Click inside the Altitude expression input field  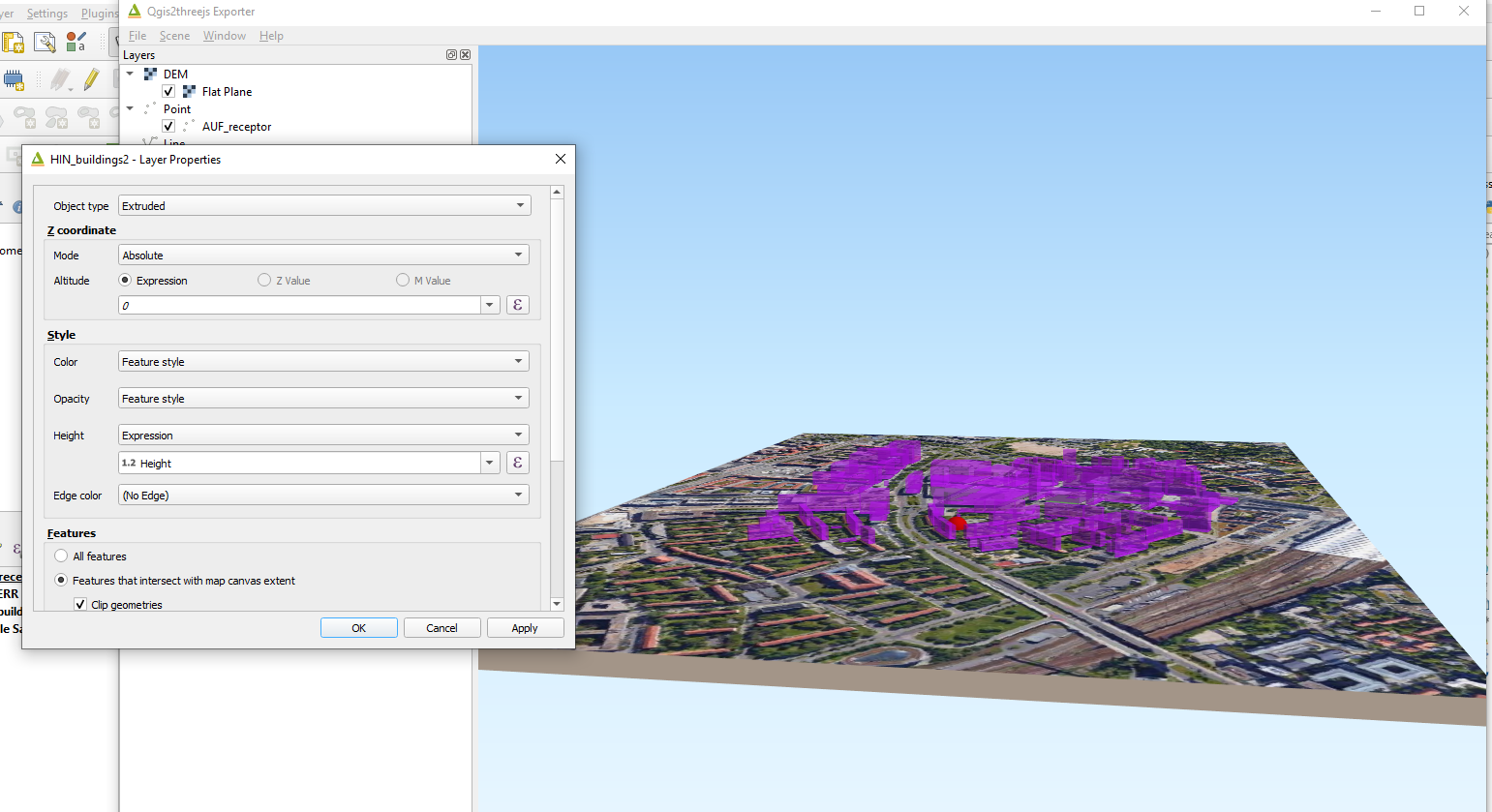290,304
